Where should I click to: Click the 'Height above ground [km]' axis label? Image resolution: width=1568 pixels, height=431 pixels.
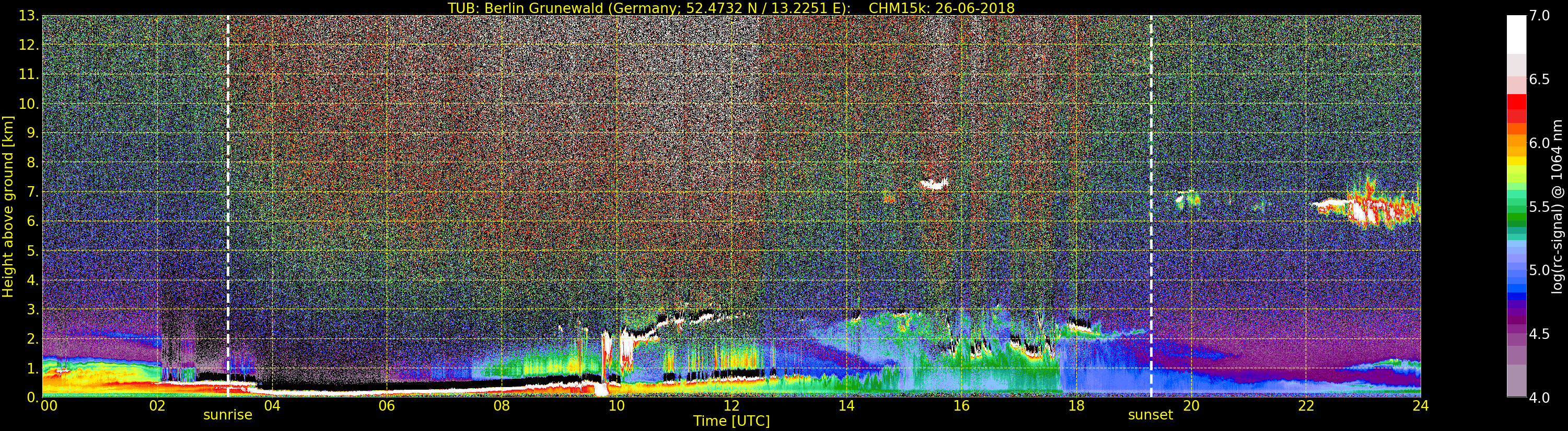tap(8, 206)
